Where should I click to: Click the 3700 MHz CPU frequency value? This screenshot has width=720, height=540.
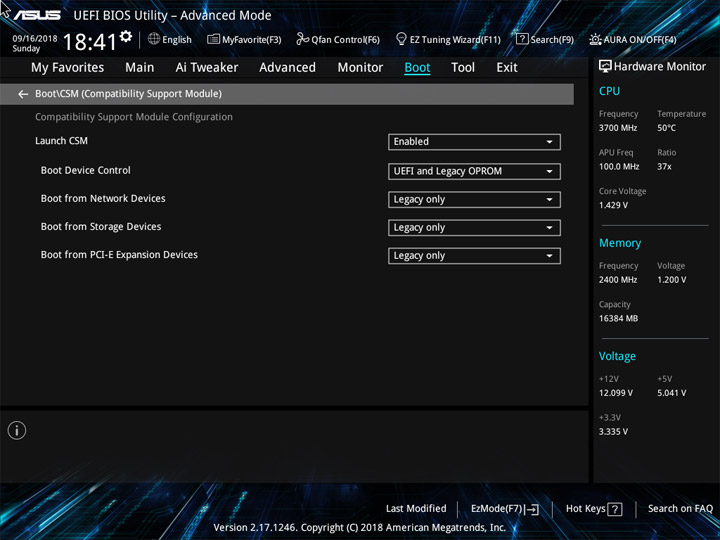pyautogui.click(x=618, y=128)
